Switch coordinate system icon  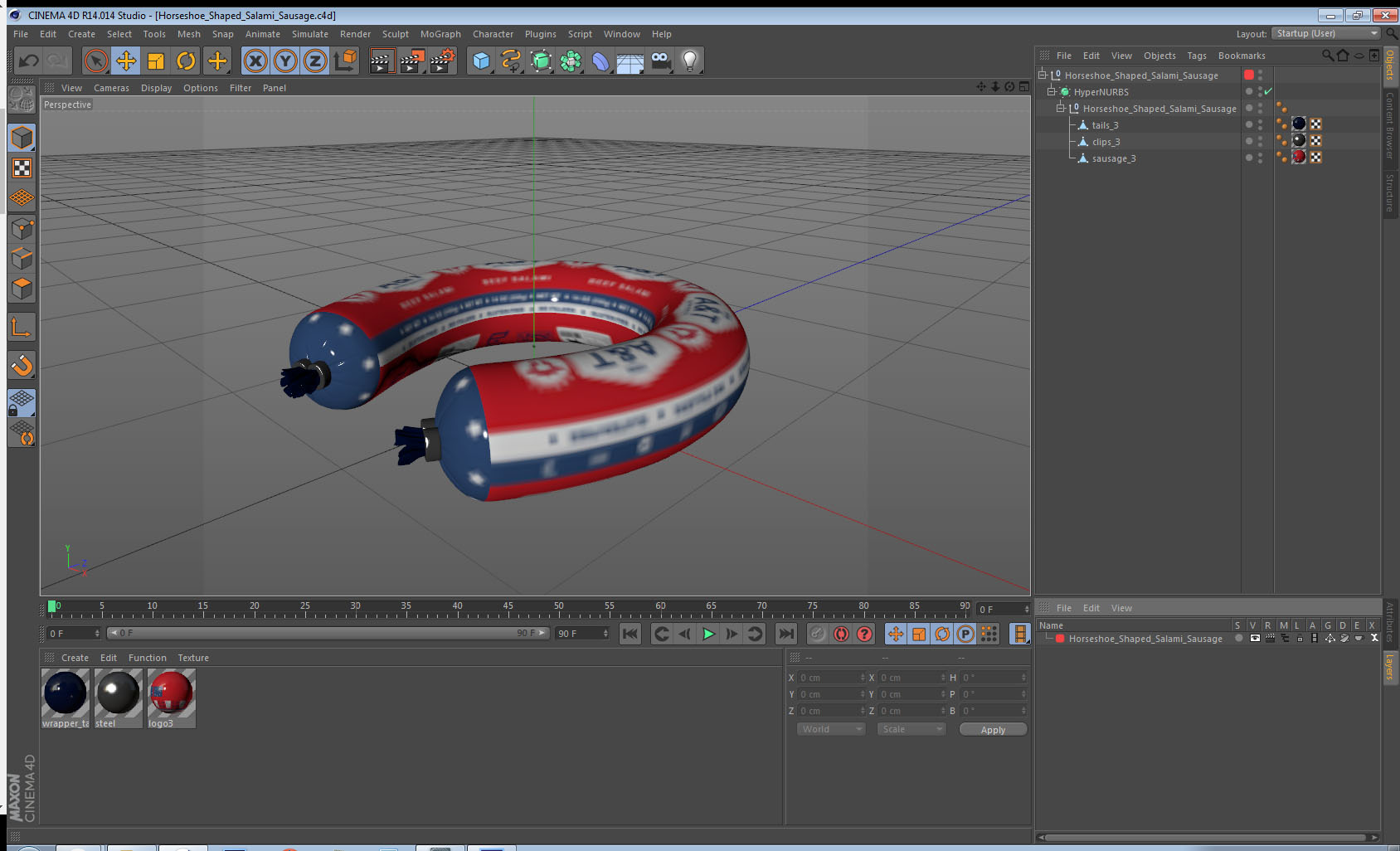tap(345, 61)
